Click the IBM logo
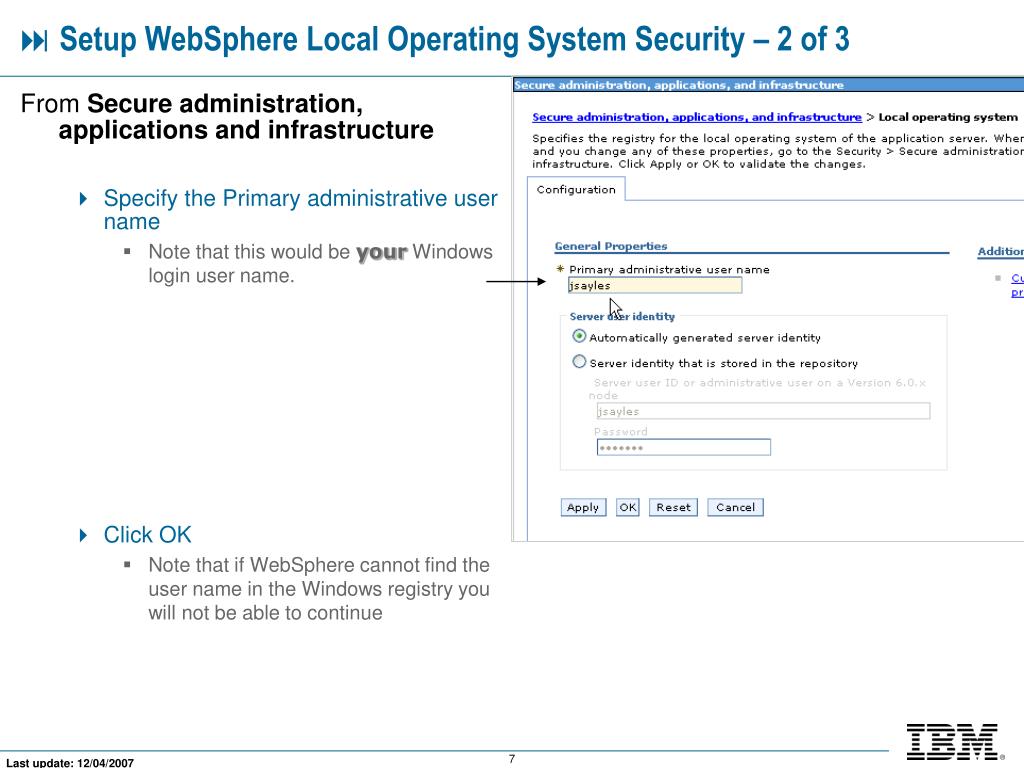Screen dimensions: 1024x768 click(x=953, y=742)
